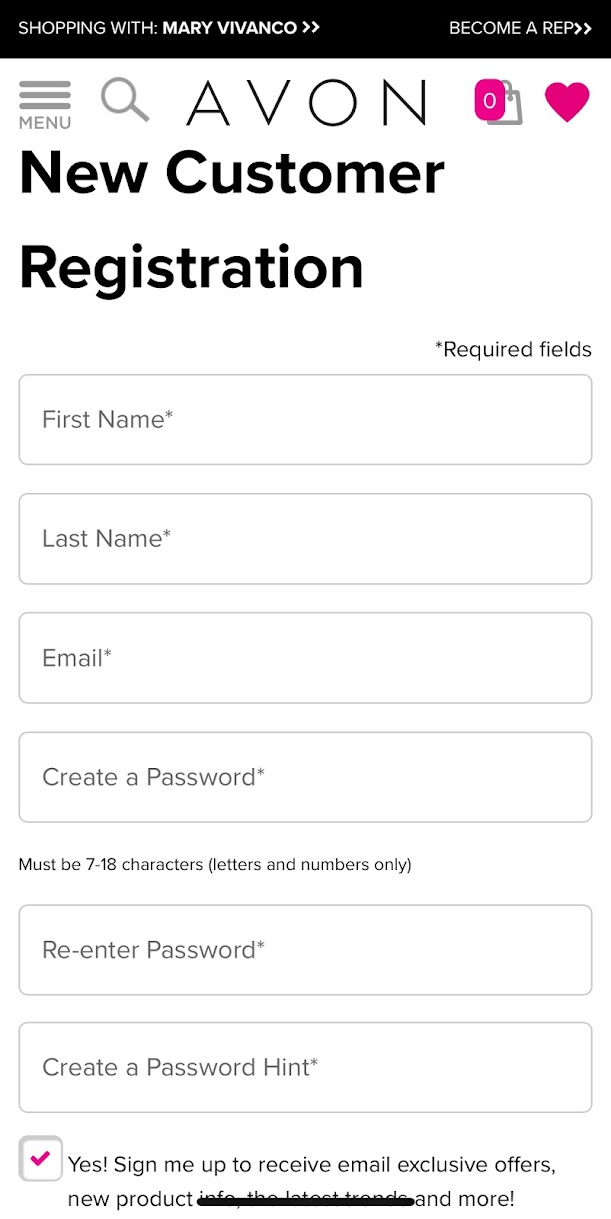This screenshot has height=1219, width=611.
Task: Uncheck the email exclusive offers checkbox
Action: (40, 1159)
